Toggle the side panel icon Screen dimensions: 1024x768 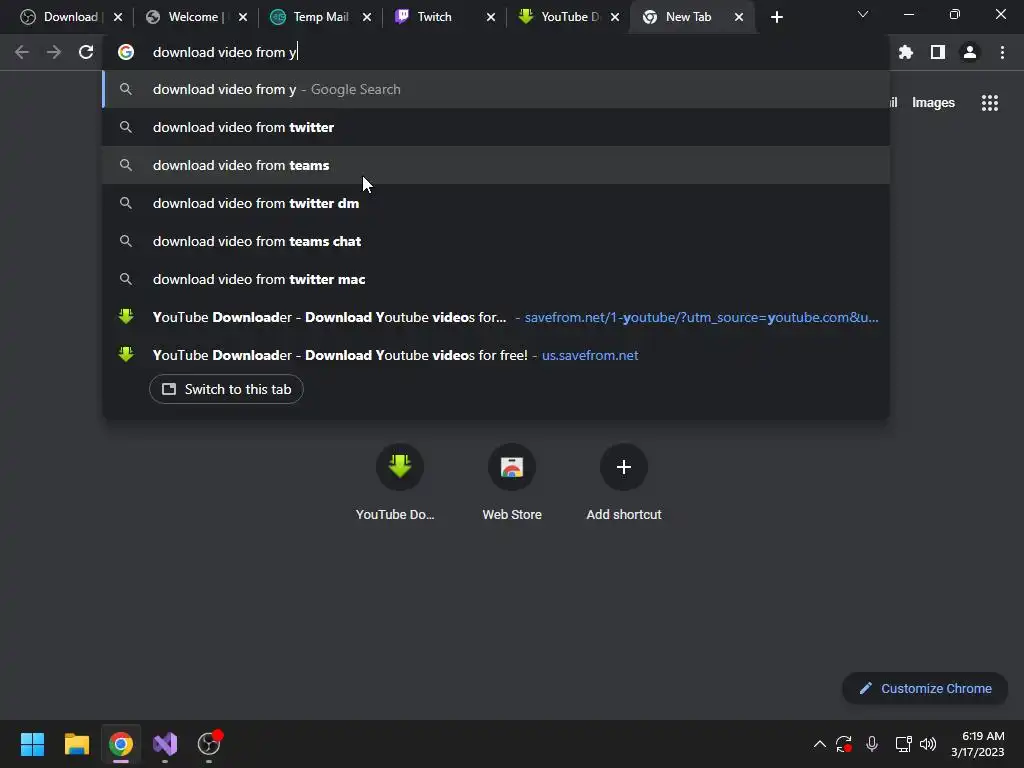click(938, 52)
